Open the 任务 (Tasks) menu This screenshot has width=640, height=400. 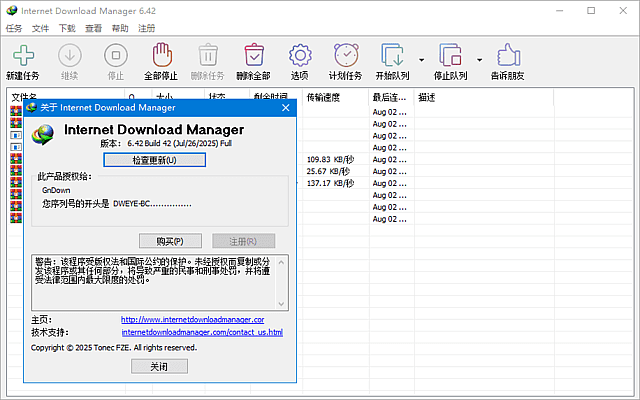[14, 29]
